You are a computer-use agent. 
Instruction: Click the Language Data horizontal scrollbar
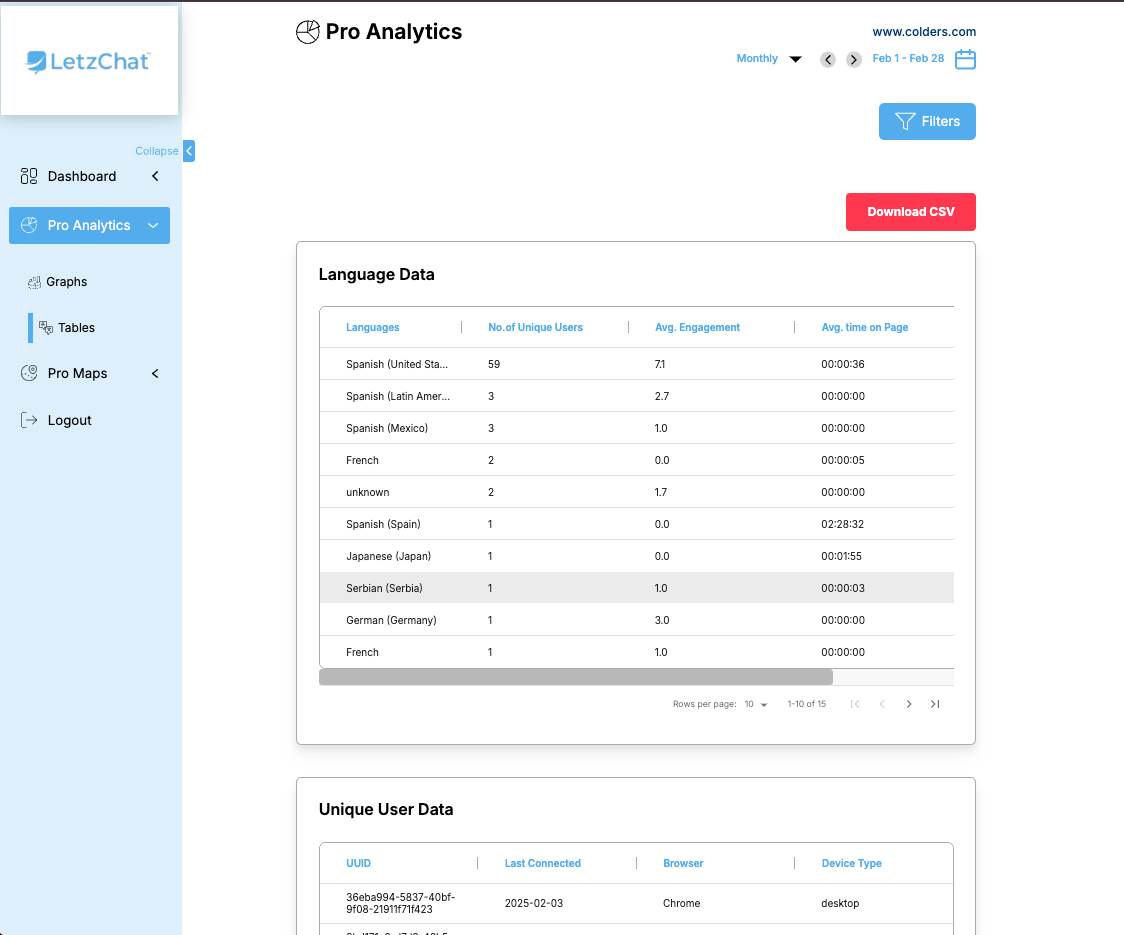[x=575, y=677]
